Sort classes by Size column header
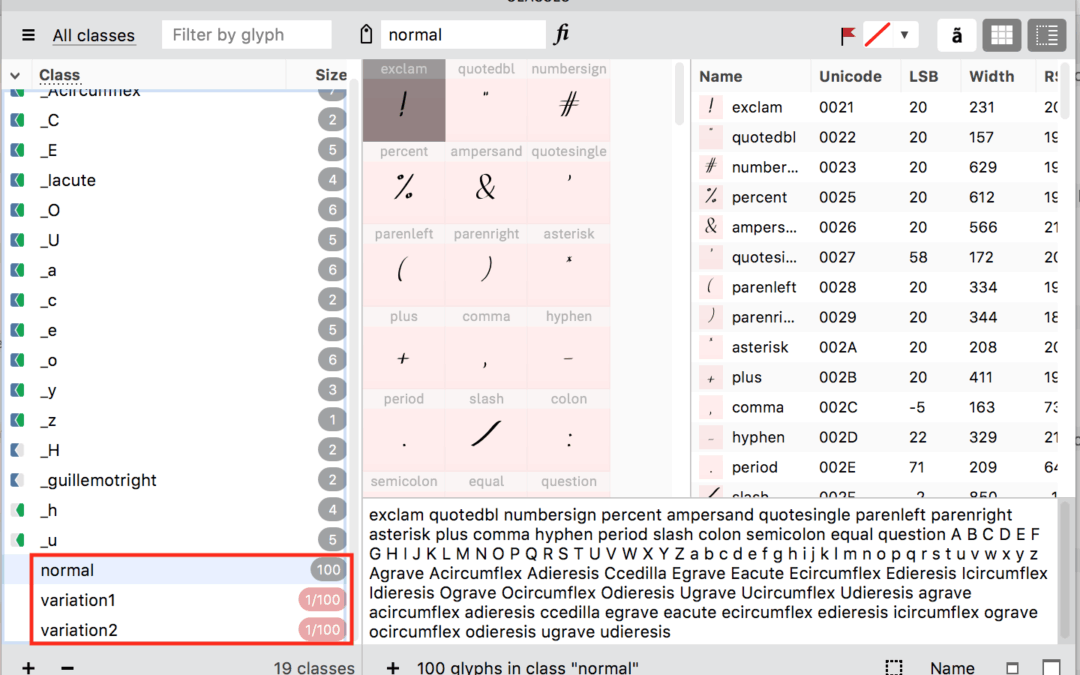Screen dimensions: 1080x675 tap(330, 75)
